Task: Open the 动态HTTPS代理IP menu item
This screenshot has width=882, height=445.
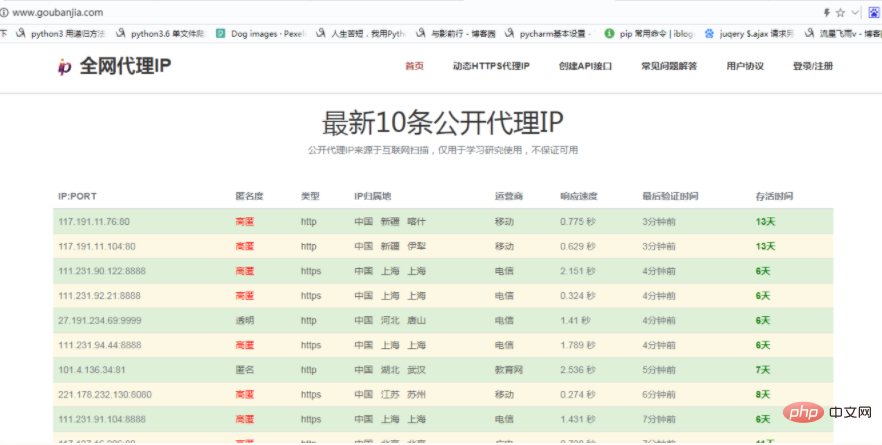Action: 490,67
